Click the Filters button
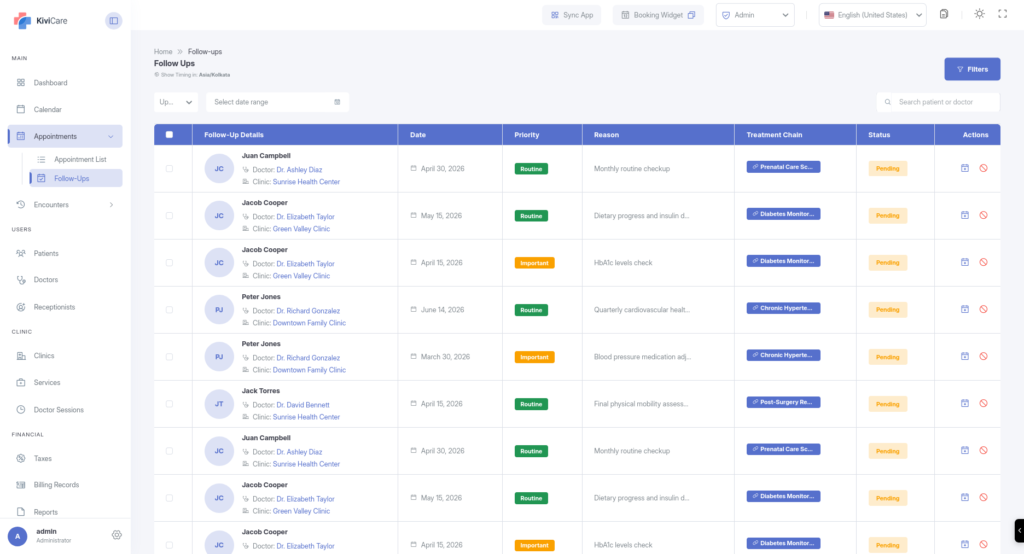The image size is (1024, 554). coord(972,69)
